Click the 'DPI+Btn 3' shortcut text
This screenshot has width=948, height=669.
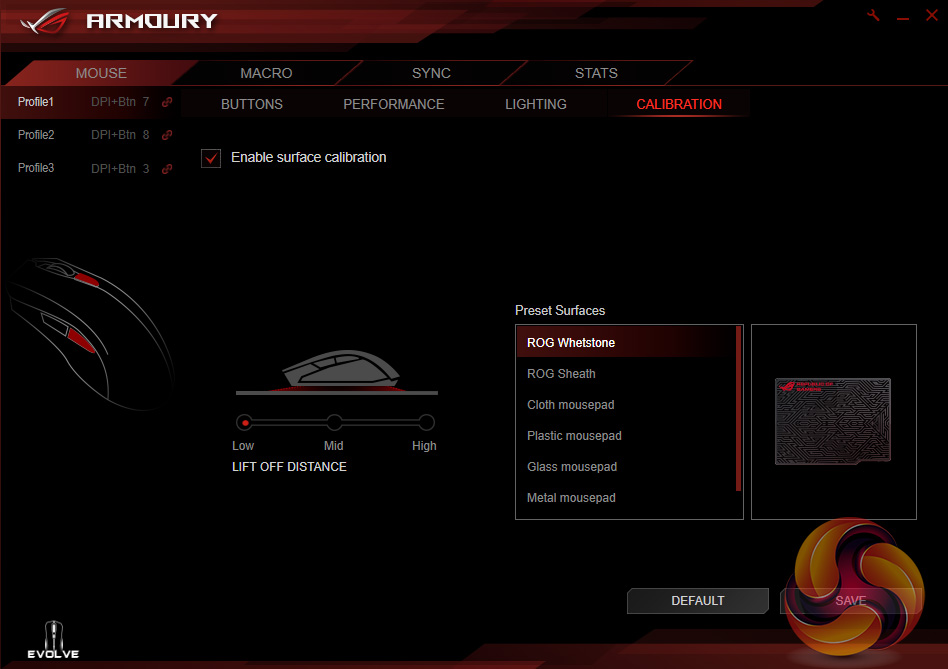120,169
